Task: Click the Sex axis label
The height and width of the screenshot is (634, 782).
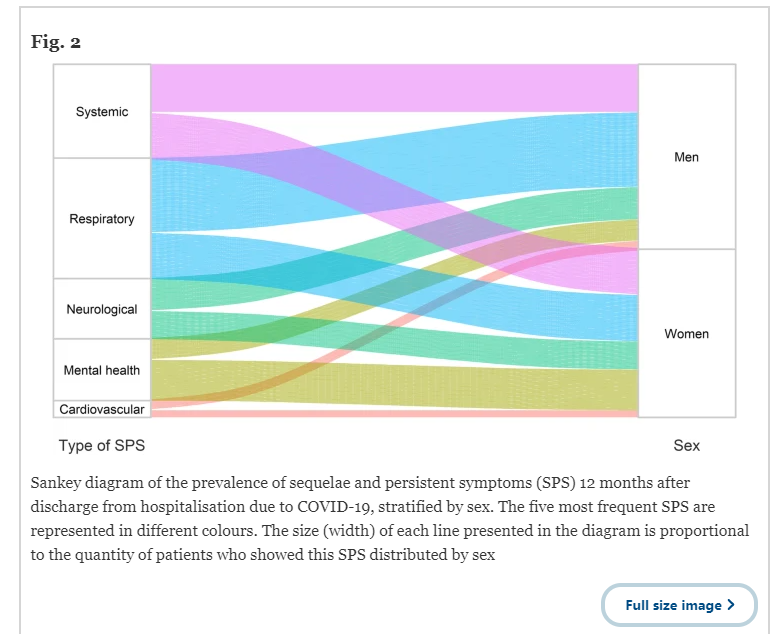Action: (686, 445)
